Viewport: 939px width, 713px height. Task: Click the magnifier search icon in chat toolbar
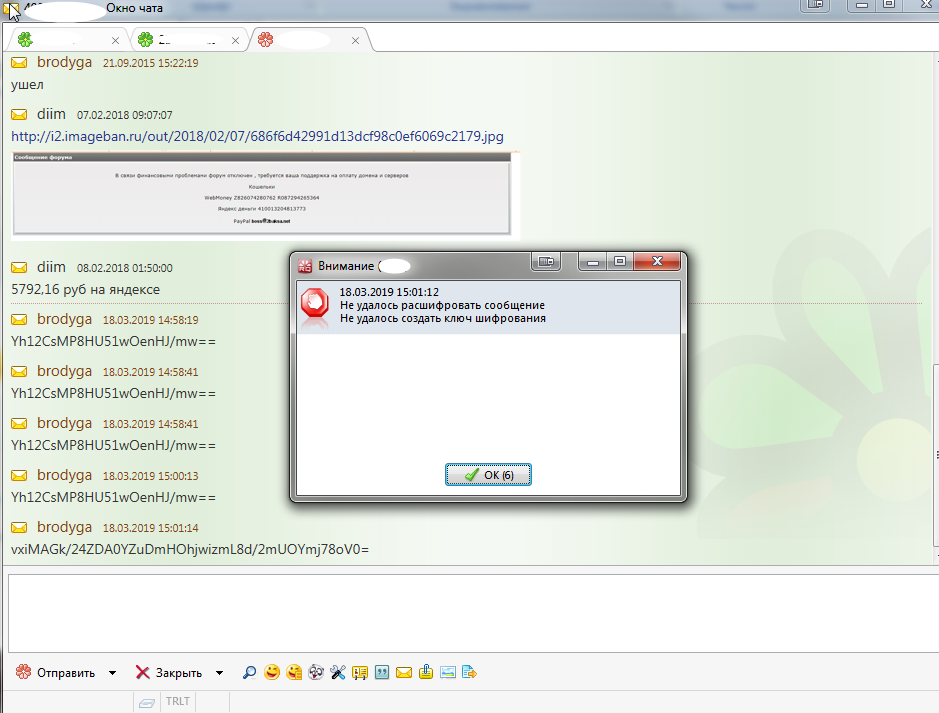[x=250, y=673]
